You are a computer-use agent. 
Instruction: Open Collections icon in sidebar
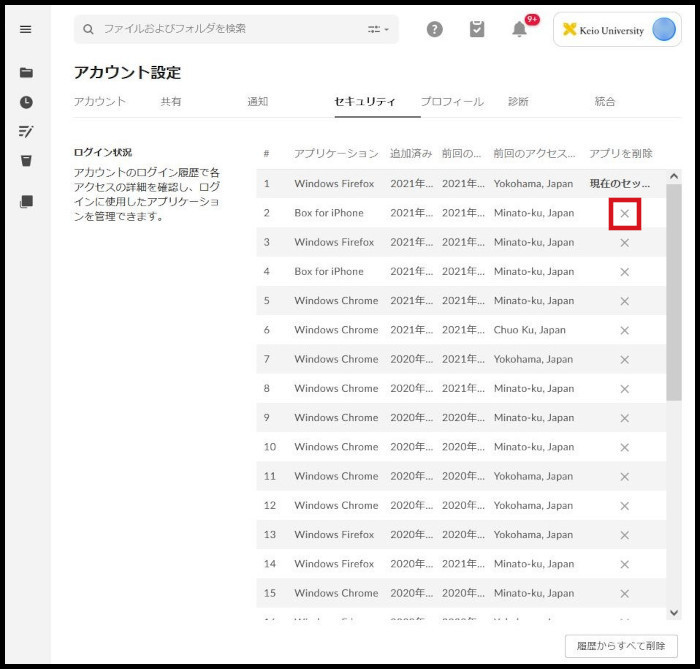click(26, 202)
